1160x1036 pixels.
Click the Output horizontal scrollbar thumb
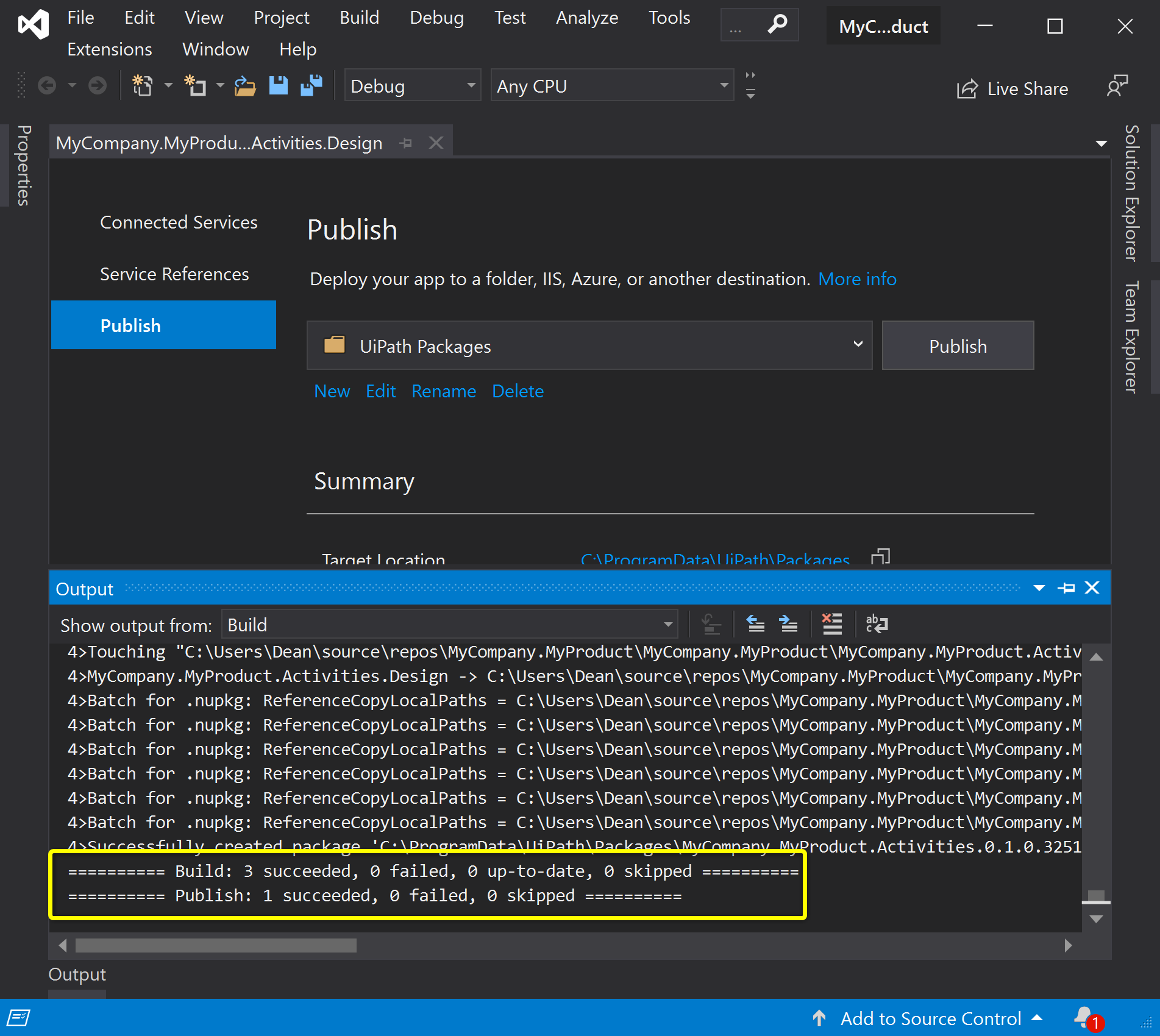pyautogui.click(x=216, y=945)
